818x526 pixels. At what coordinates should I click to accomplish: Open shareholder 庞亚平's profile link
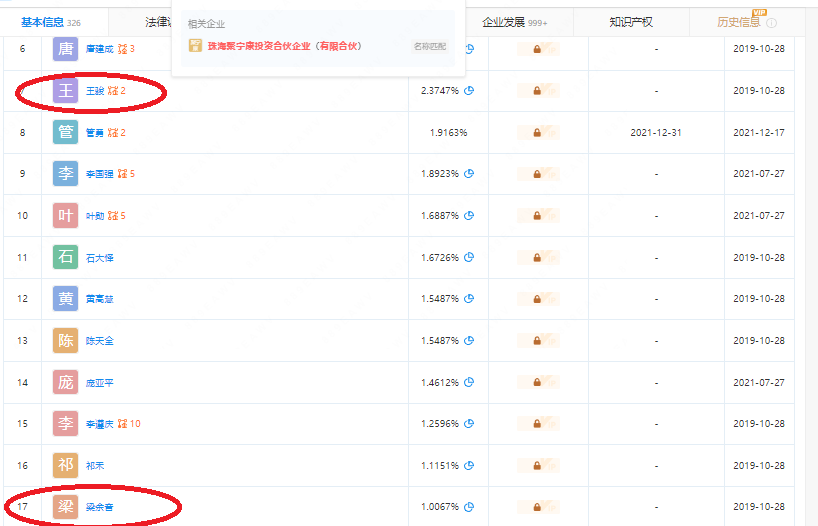coord(100,382)
